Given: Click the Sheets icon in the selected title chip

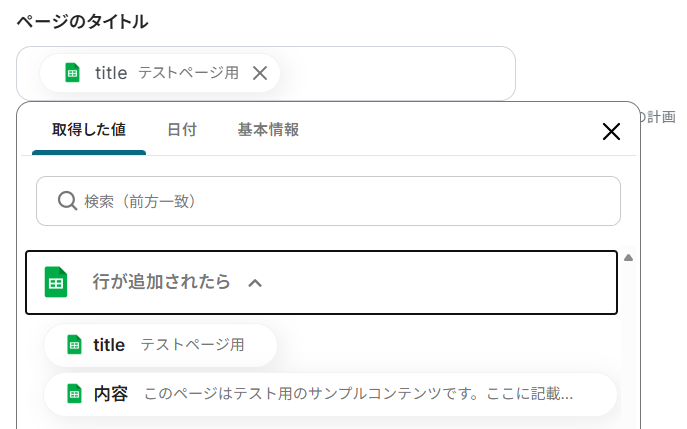Looking at the screenshot, I should [72, 73].
